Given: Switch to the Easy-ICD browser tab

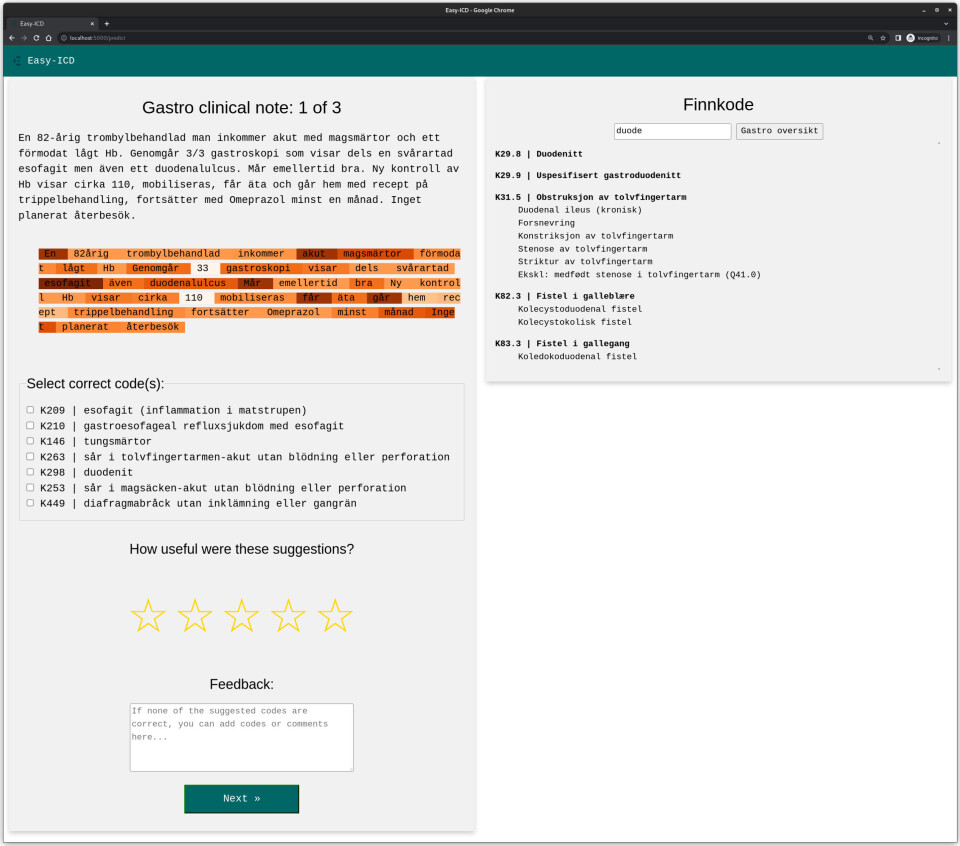Looking at the screenshot, I should point(50,23).
